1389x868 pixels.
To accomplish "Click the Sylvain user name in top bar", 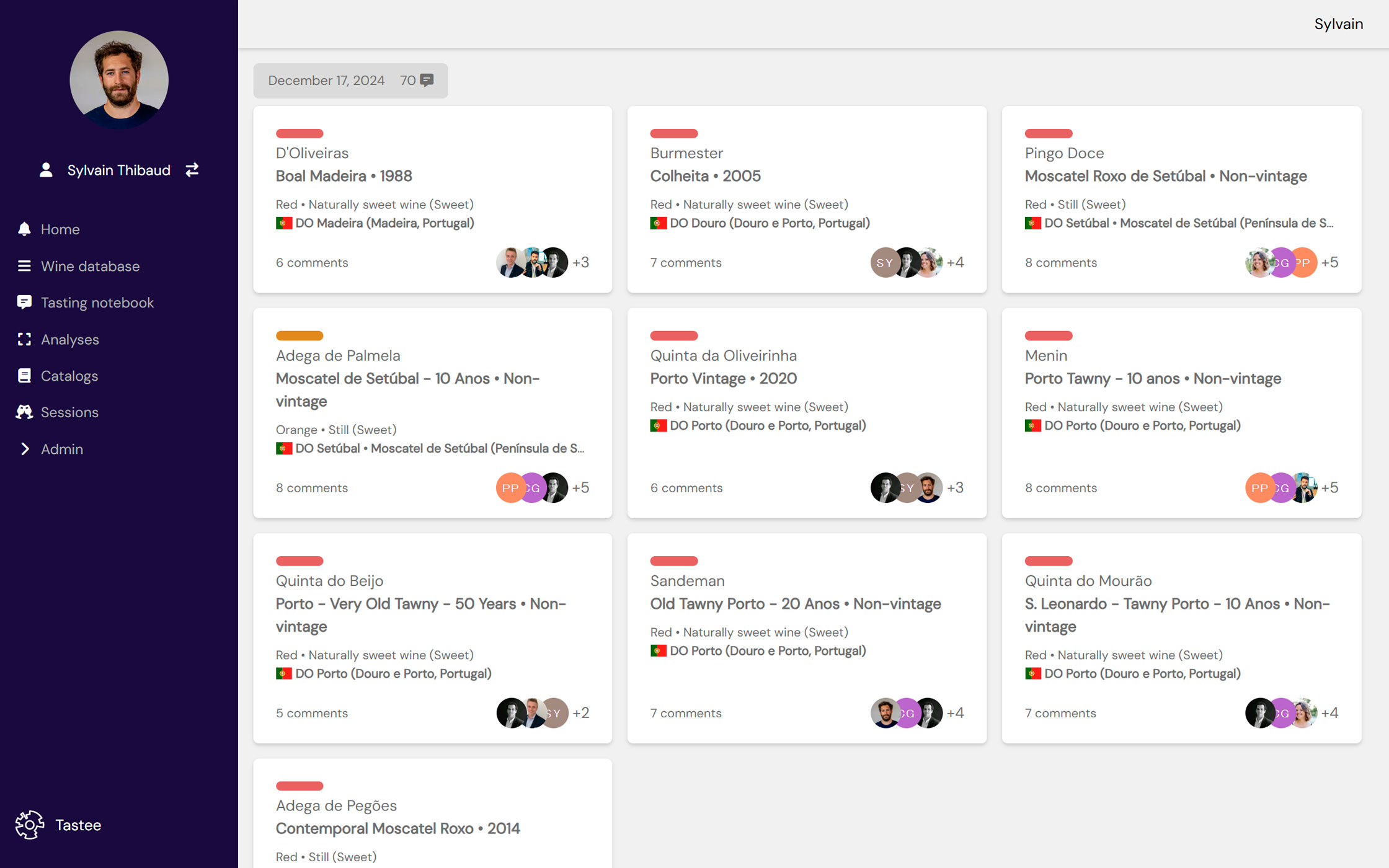I will coord(1338,24).
